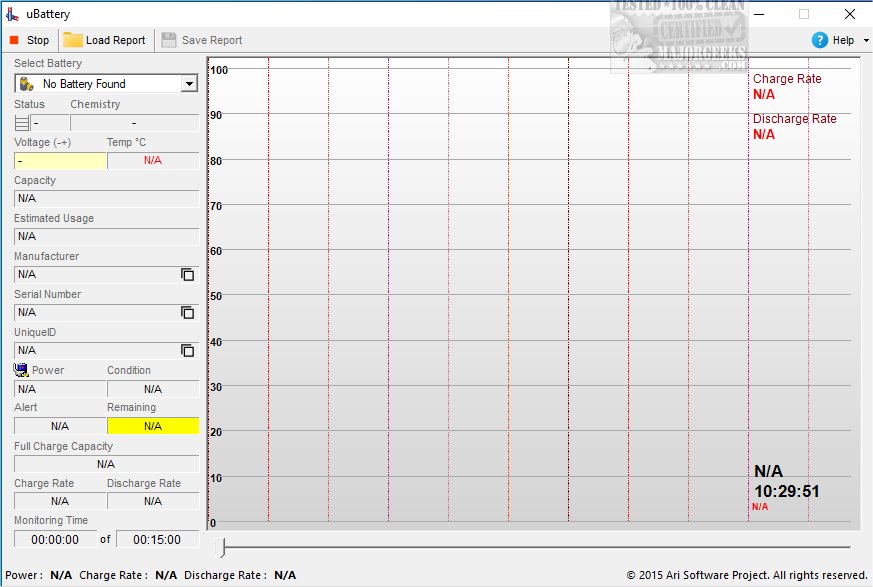Click the yellow Voltage field
The width and height of the screenshot is (873, 587).
[60, 160]
